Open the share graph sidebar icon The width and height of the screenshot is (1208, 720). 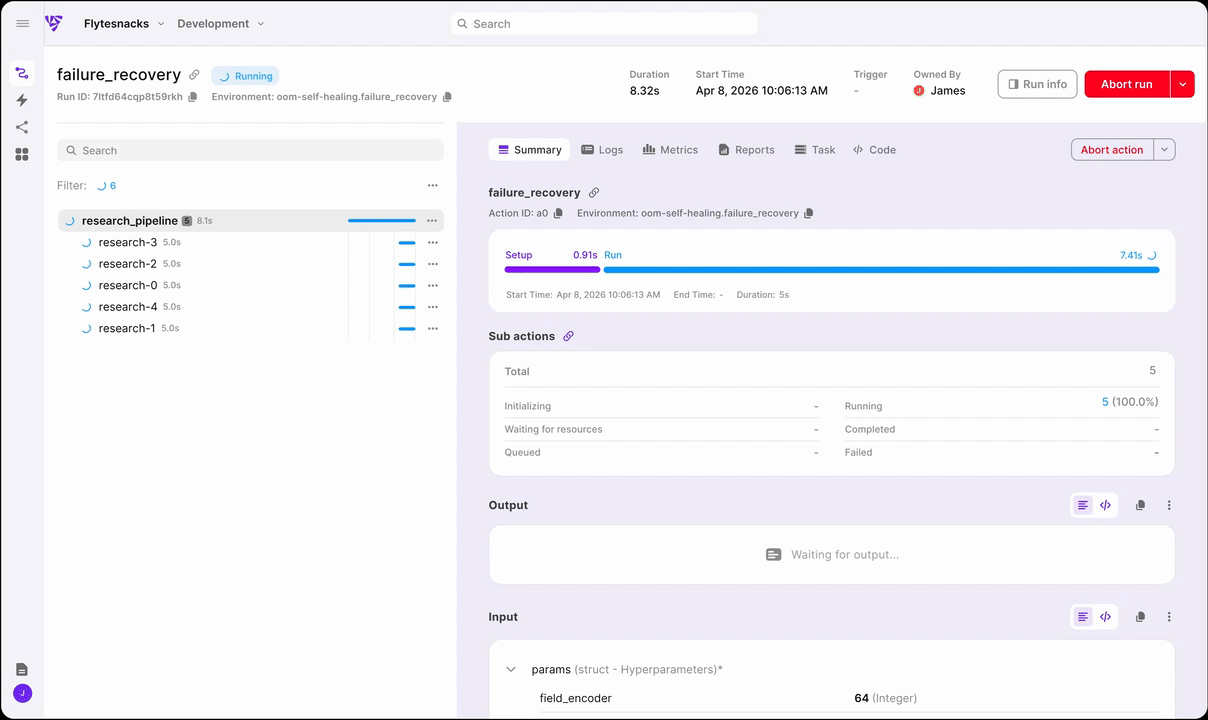pos(22,127)
